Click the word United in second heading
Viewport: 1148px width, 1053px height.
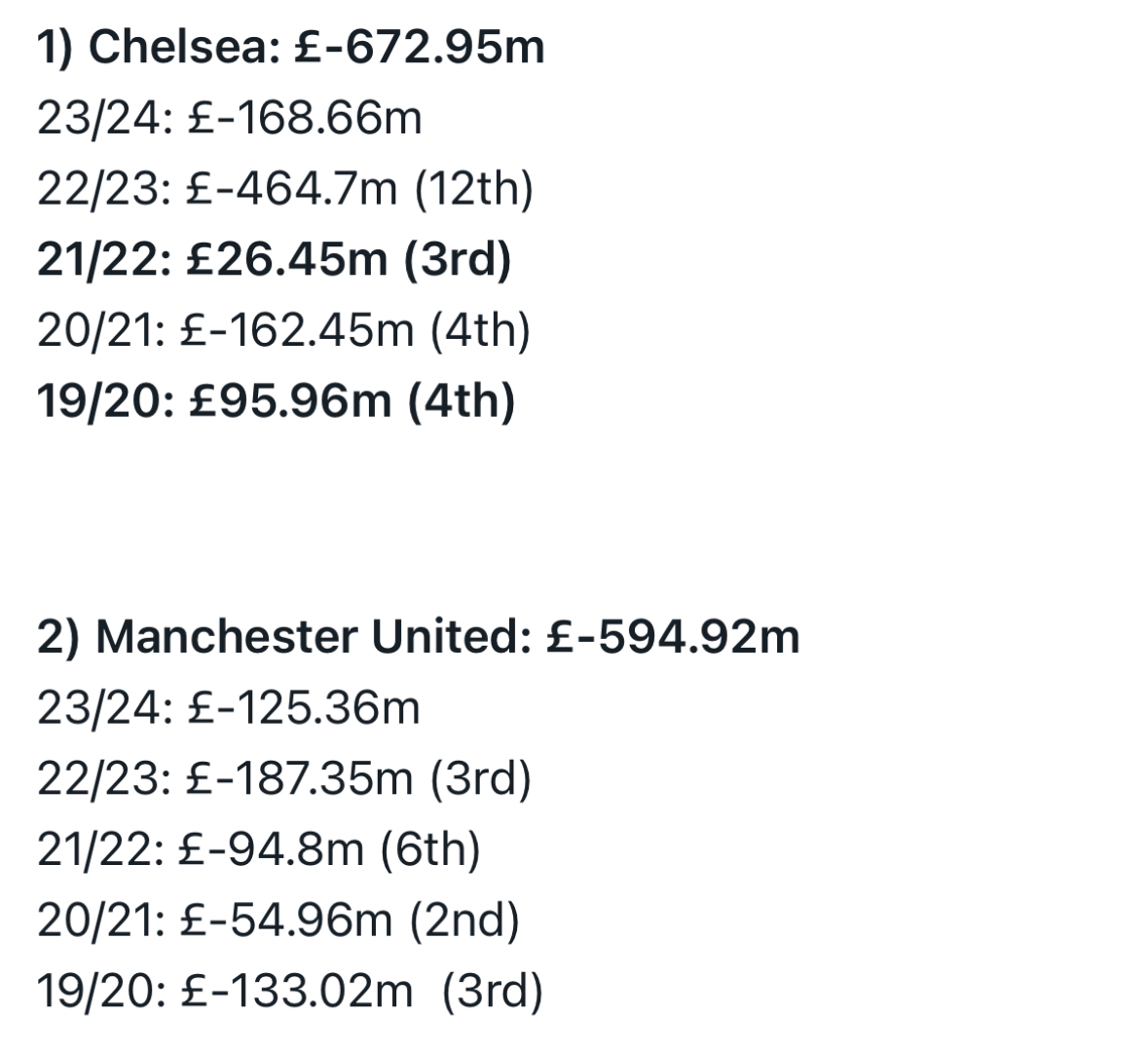[x=452, y=637]
